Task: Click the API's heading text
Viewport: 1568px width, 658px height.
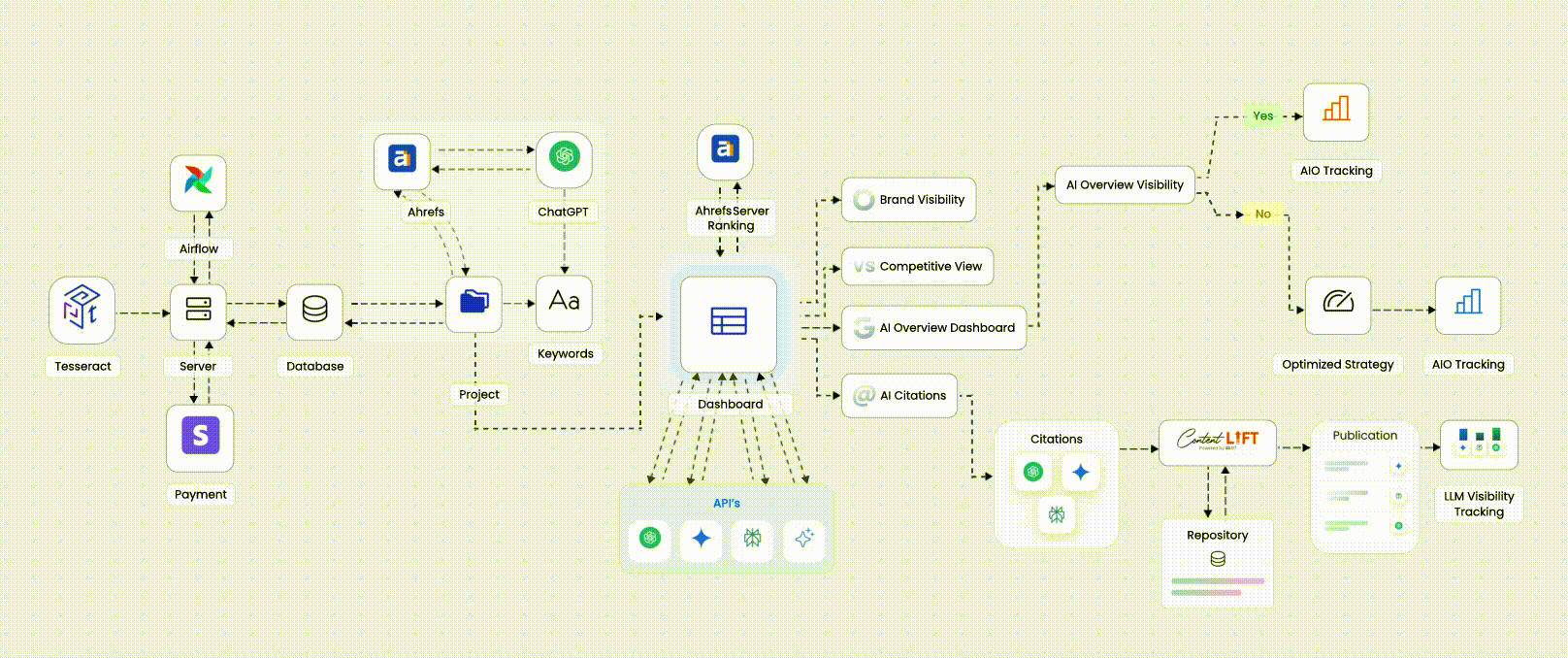Action: coord(727,503)
